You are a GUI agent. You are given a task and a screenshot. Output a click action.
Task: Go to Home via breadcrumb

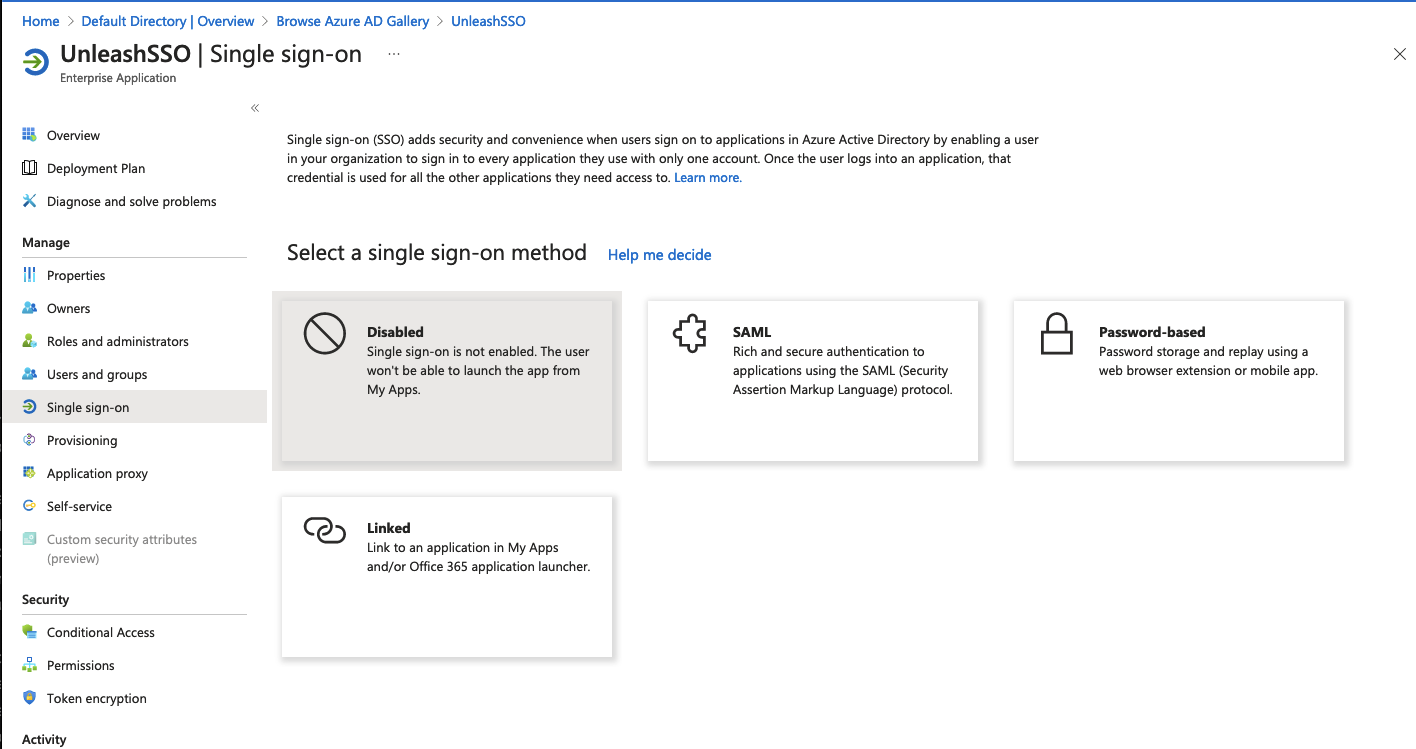coord(40,21)
